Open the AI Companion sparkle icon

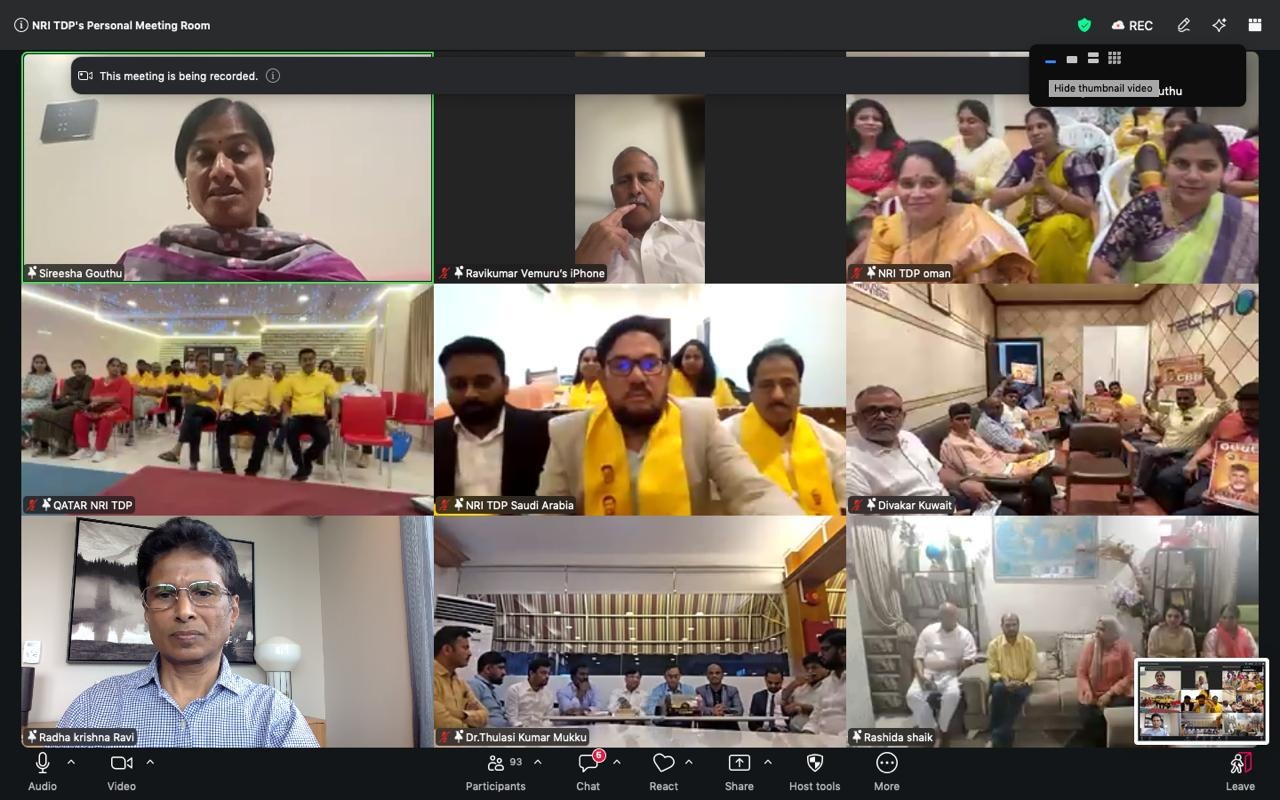coord(1219,25)
